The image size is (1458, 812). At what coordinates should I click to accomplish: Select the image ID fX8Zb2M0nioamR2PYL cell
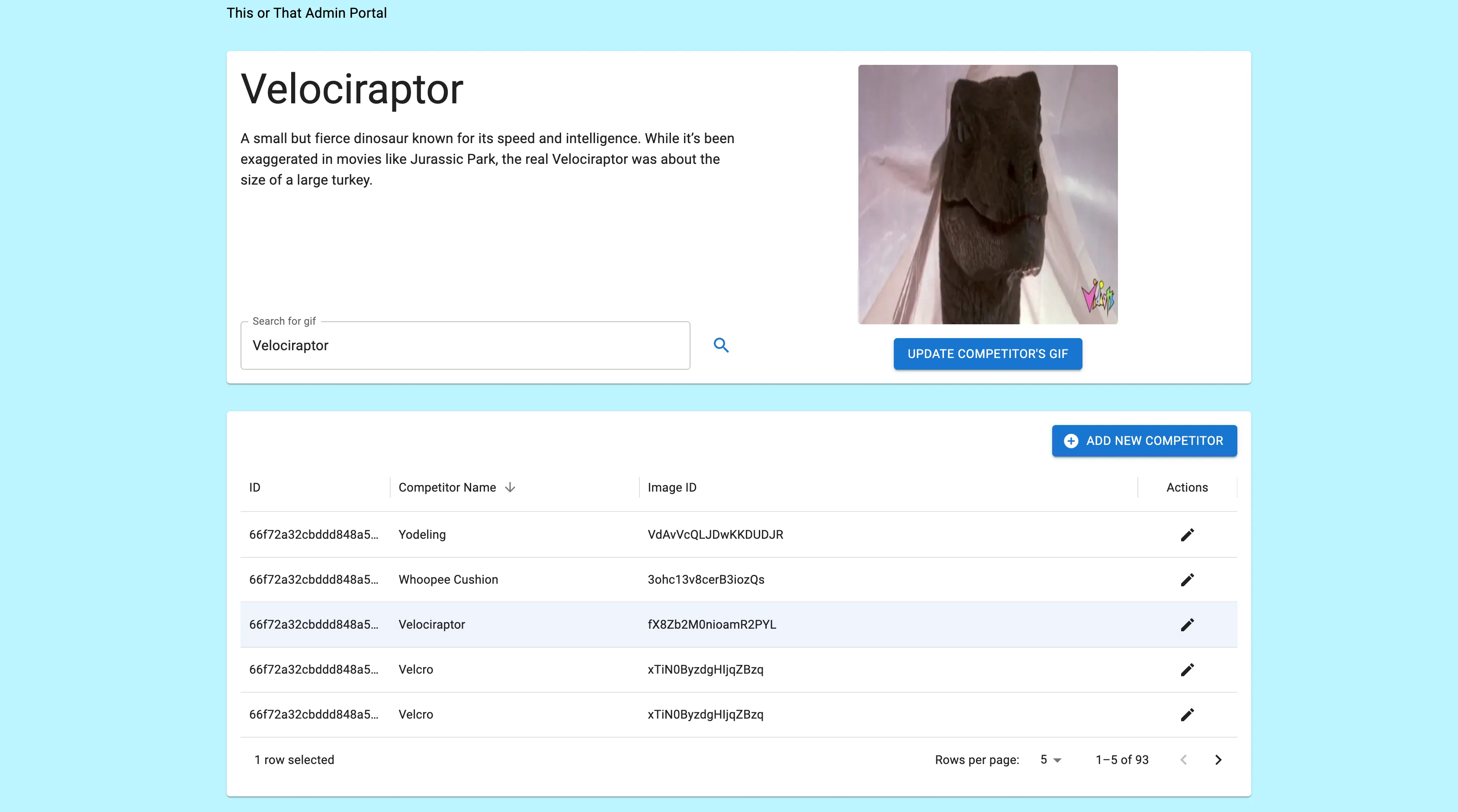(711, 624)
